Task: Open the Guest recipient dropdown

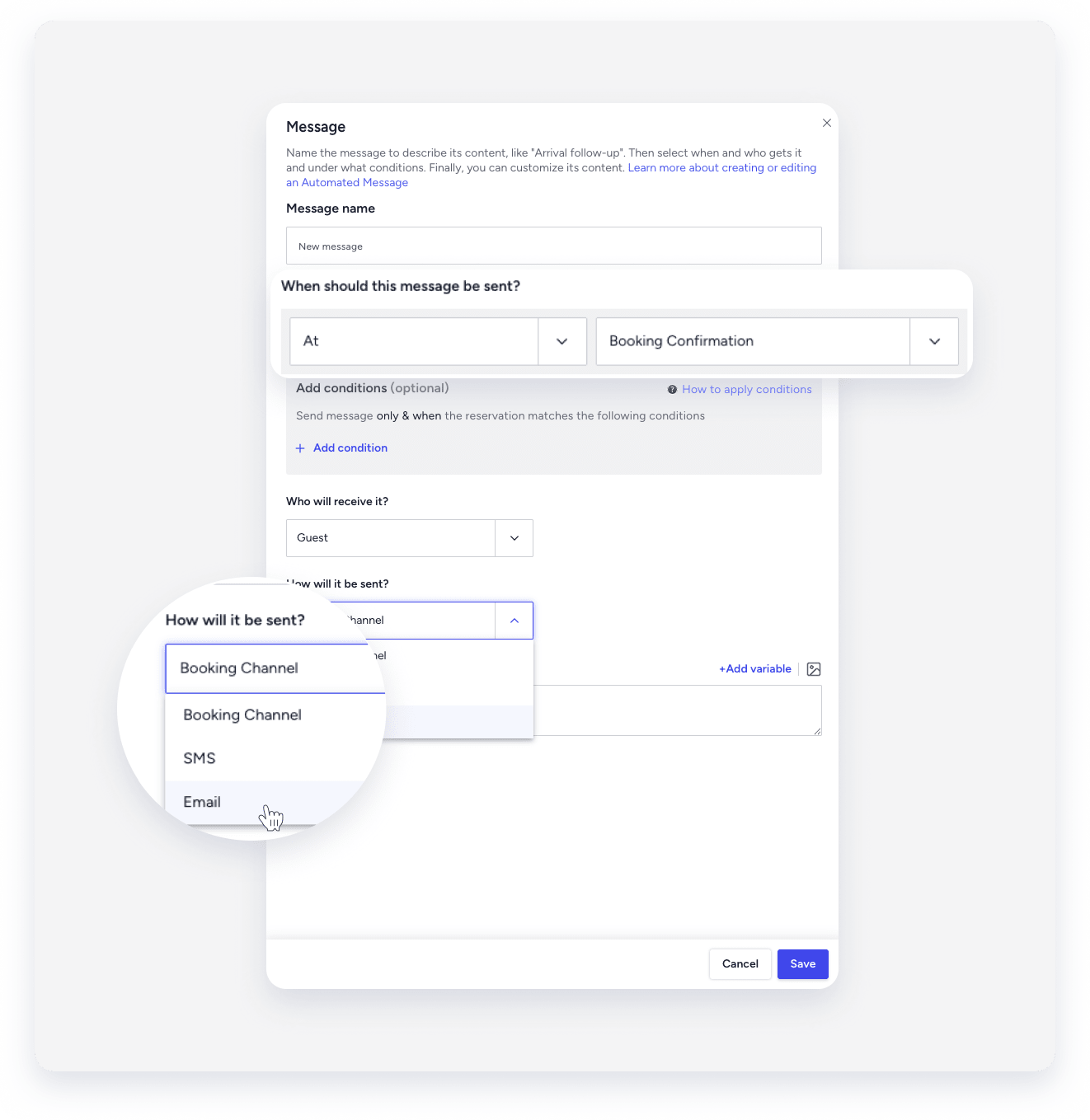Action: [x=513, y=537]
